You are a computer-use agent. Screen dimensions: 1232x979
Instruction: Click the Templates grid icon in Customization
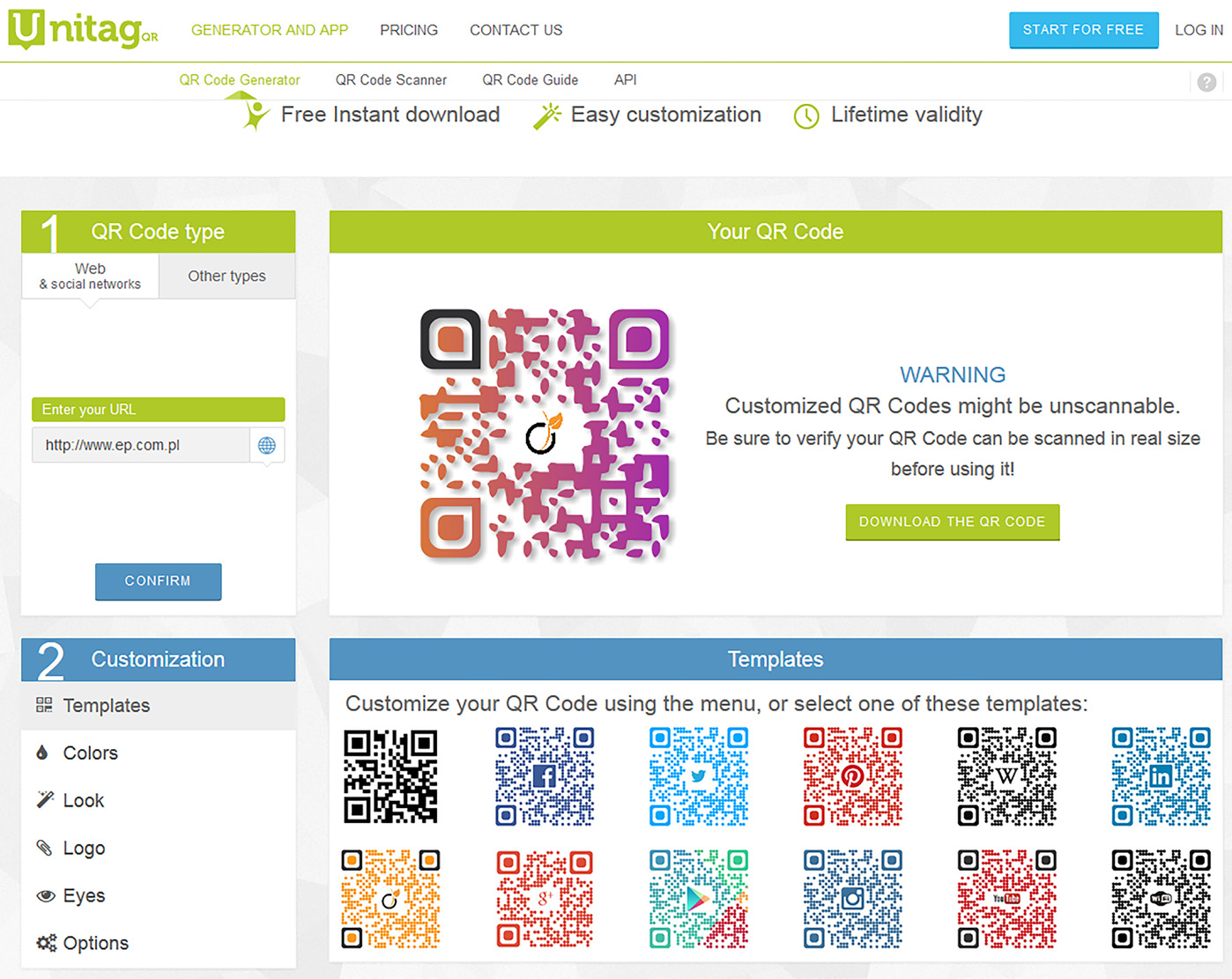[44, 705]
